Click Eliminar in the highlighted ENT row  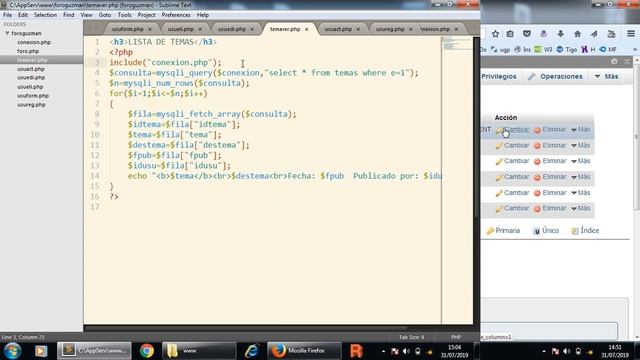(x=550, y=130)
